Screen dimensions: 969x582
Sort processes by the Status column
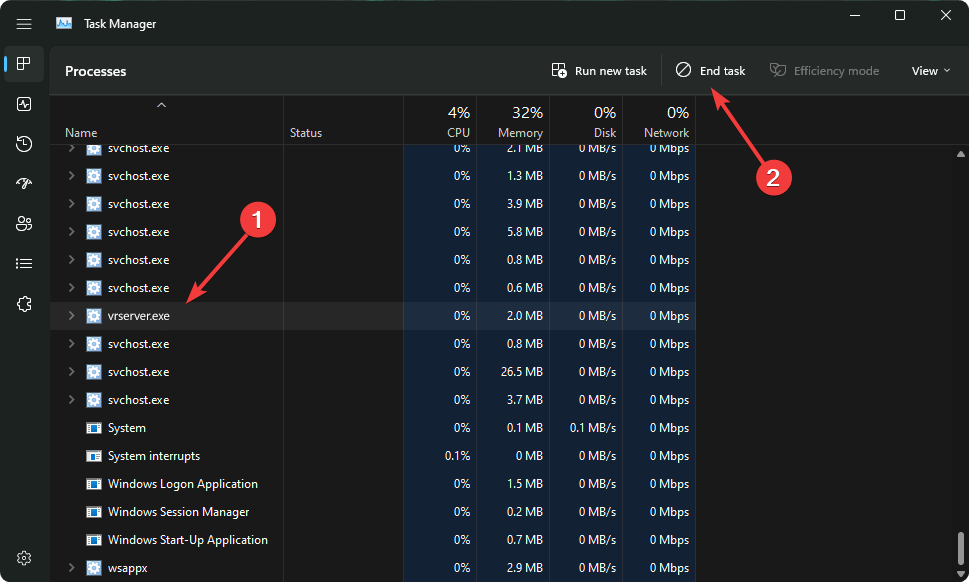306,133
